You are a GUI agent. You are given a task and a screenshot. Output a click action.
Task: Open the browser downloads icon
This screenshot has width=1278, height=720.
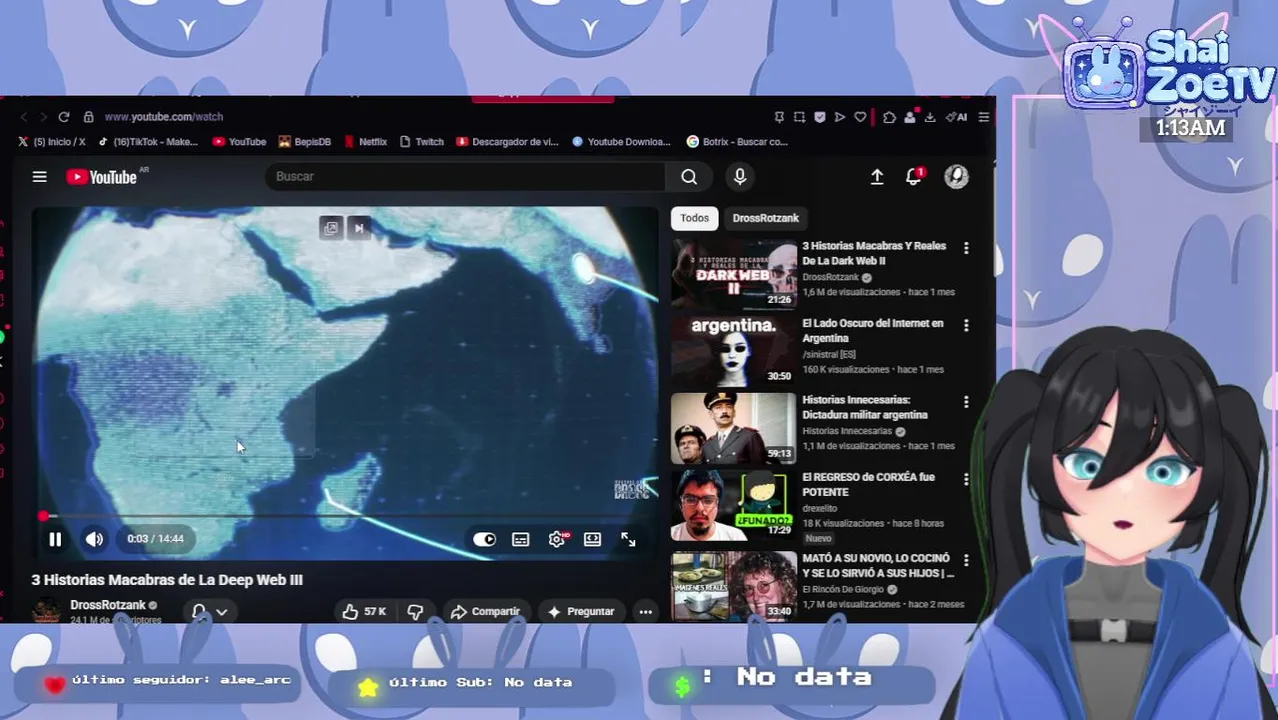click(x=930, y=117)
